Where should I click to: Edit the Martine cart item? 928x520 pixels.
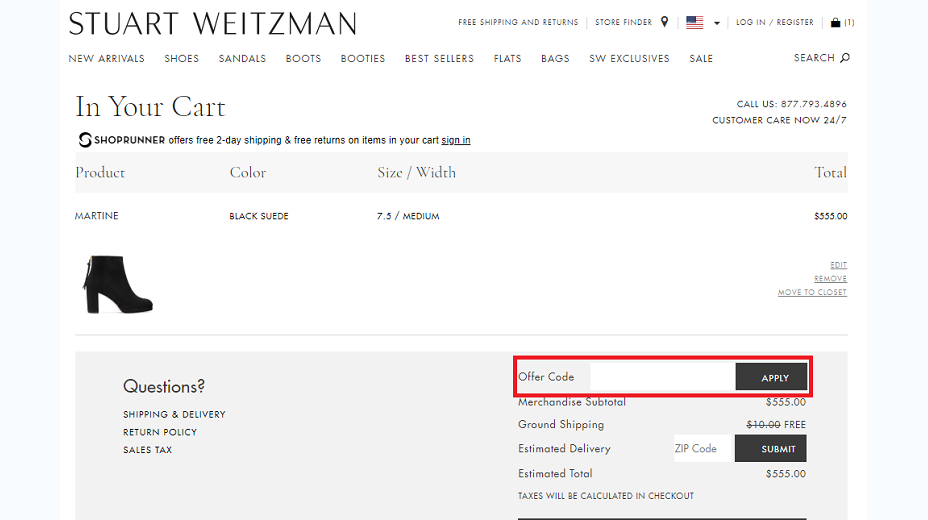pos(839,265)
